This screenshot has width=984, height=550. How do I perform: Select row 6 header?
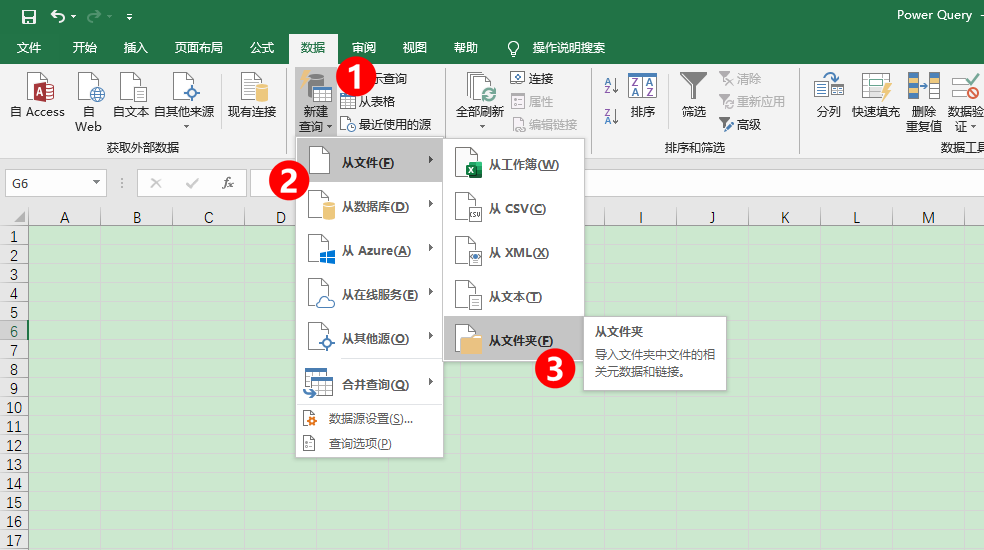[14, 332]
